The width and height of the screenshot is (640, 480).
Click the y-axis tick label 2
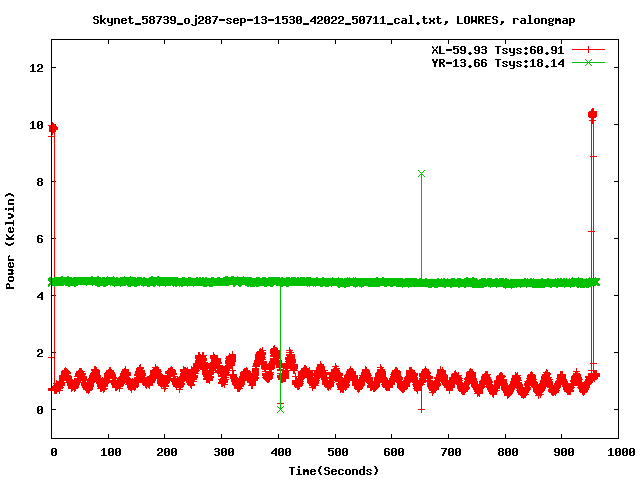(x=40, y=353)
